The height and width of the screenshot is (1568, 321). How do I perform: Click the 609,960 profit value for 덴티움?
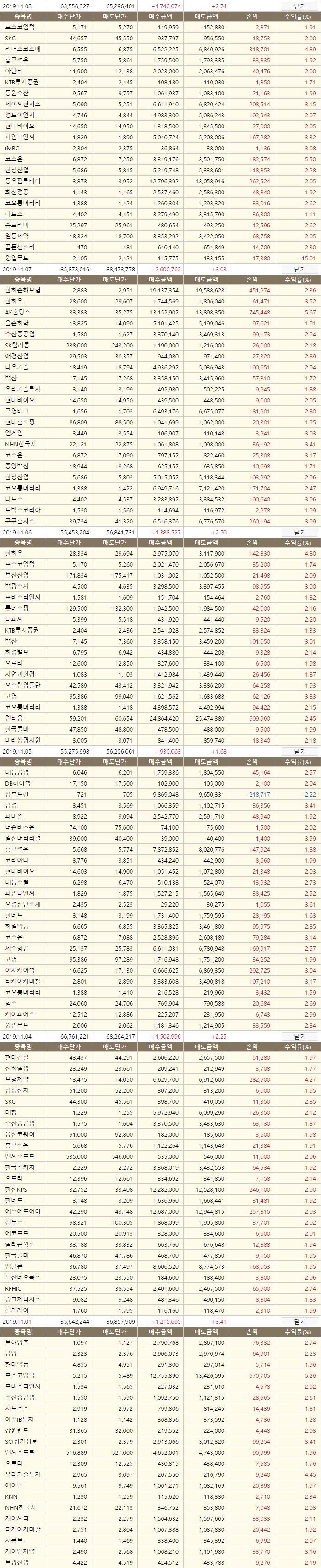(x=260, y=718)
